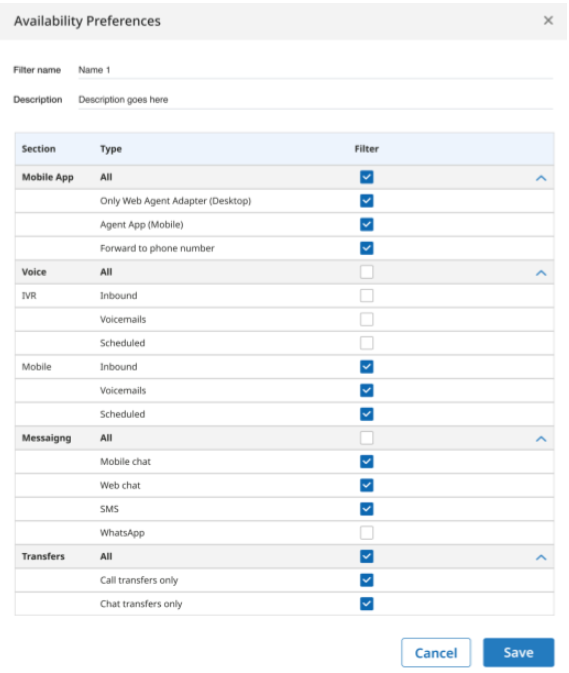Image resolution: width=569 pixels, height=673 pixels.
Task: Uncheck Forward to phone number checkbox
Action: coord(366,248)
